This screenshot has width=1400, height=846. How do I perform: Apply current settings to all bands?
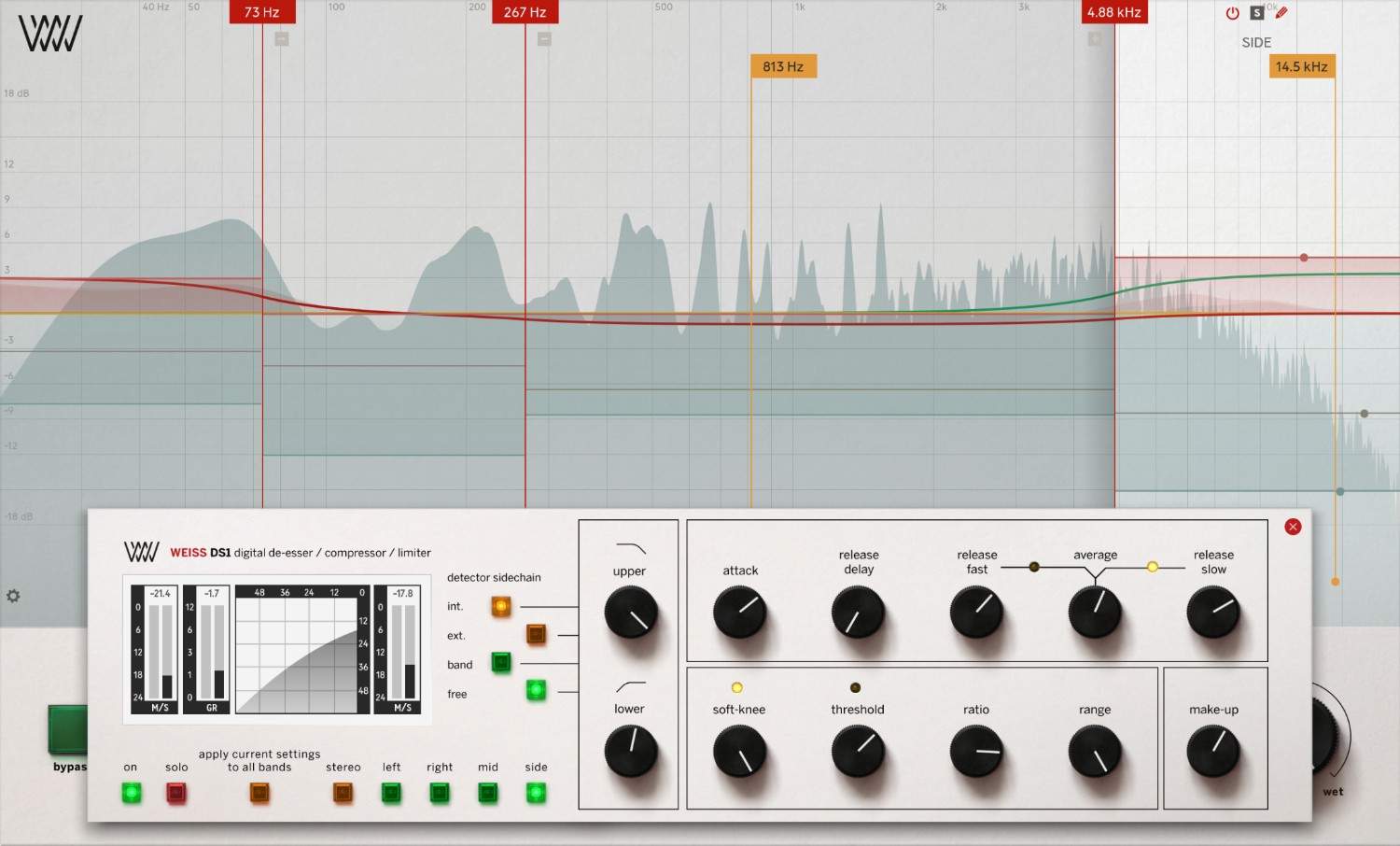[x=259, y=793]
